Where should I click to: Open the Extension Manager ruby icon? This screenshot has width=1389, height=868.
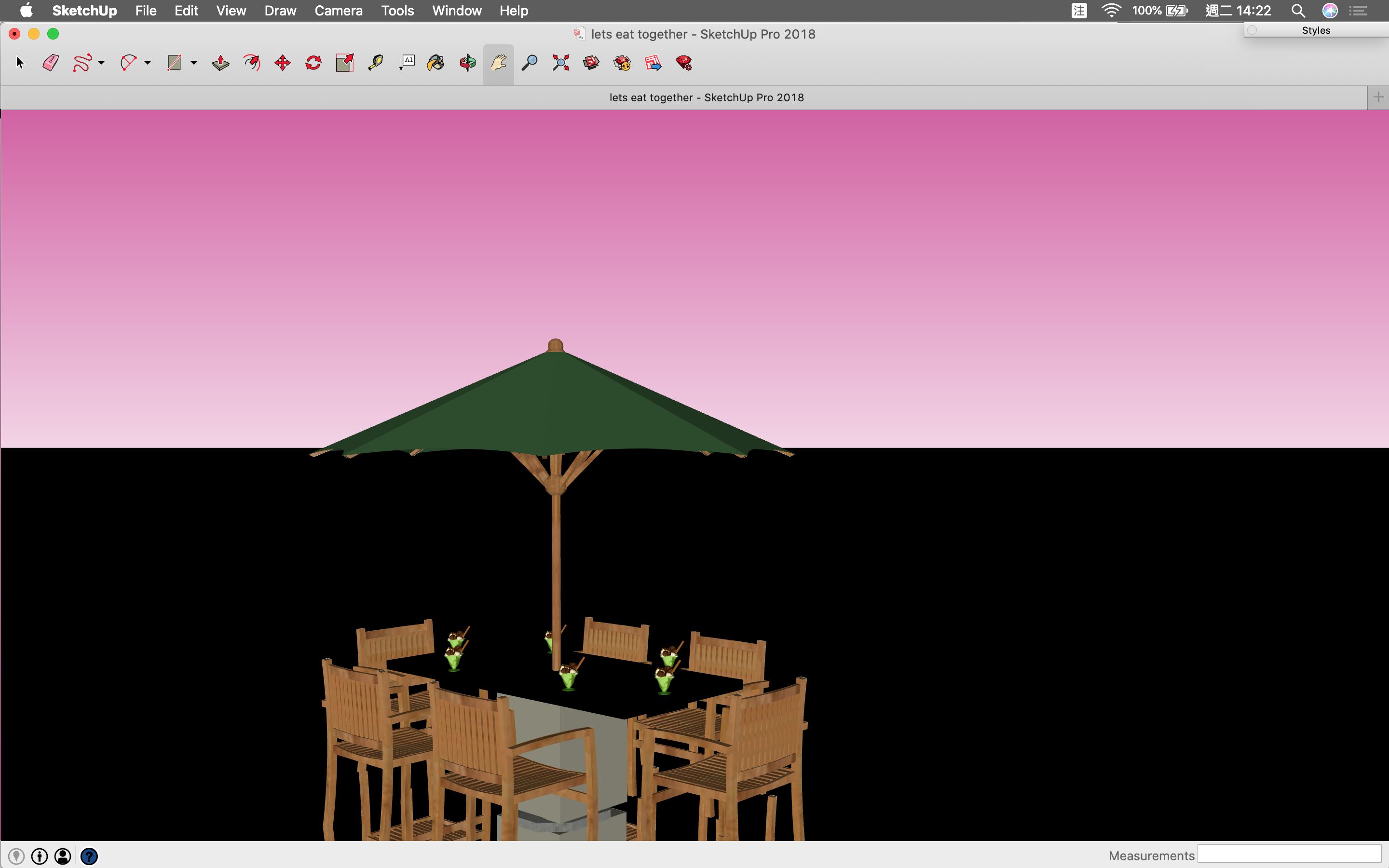[x=683, y=63]
